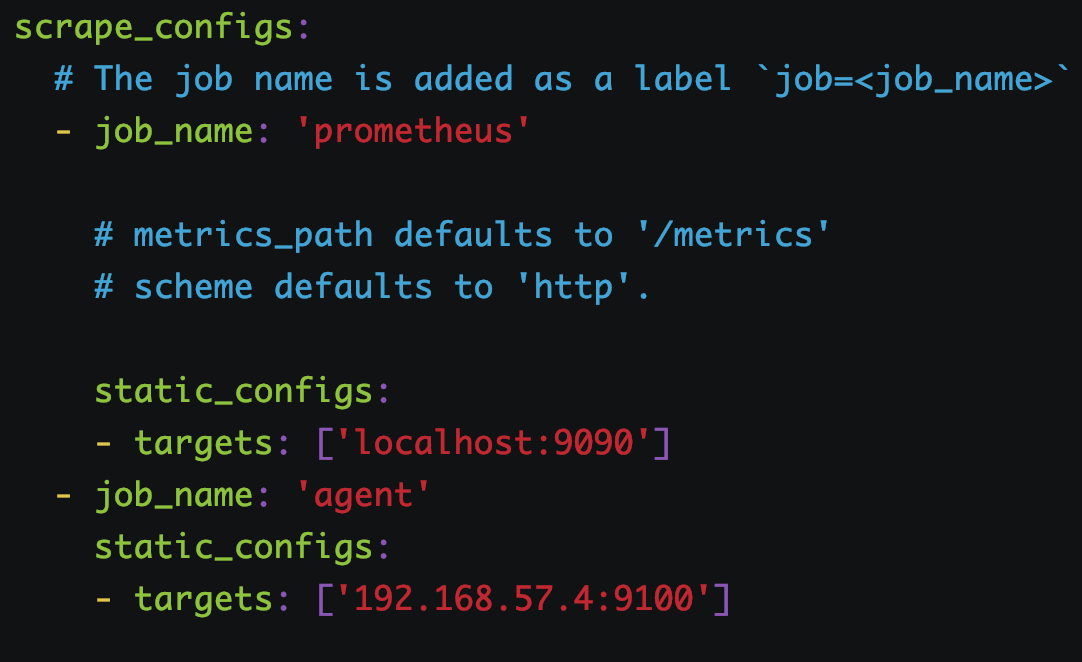The height and width of the screenshot is (662, 1082).
Task: Place cursor on second static_configs key
Action: pos(233,547)
